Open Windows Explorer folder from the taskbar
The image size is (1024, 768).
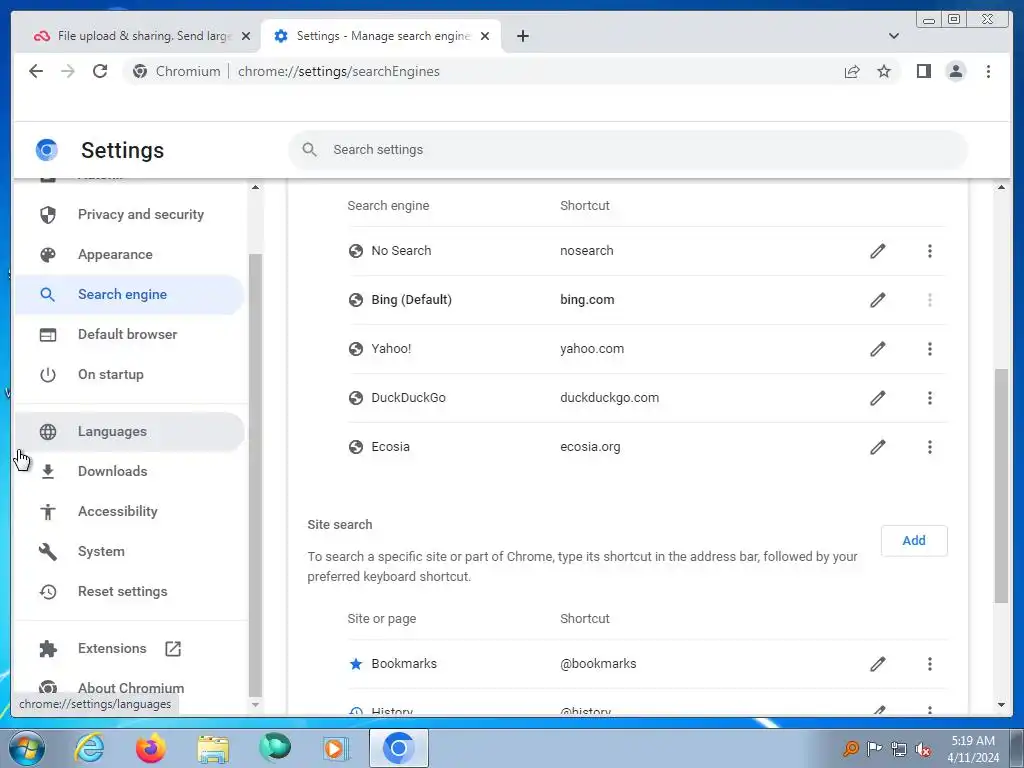(213, 748)
